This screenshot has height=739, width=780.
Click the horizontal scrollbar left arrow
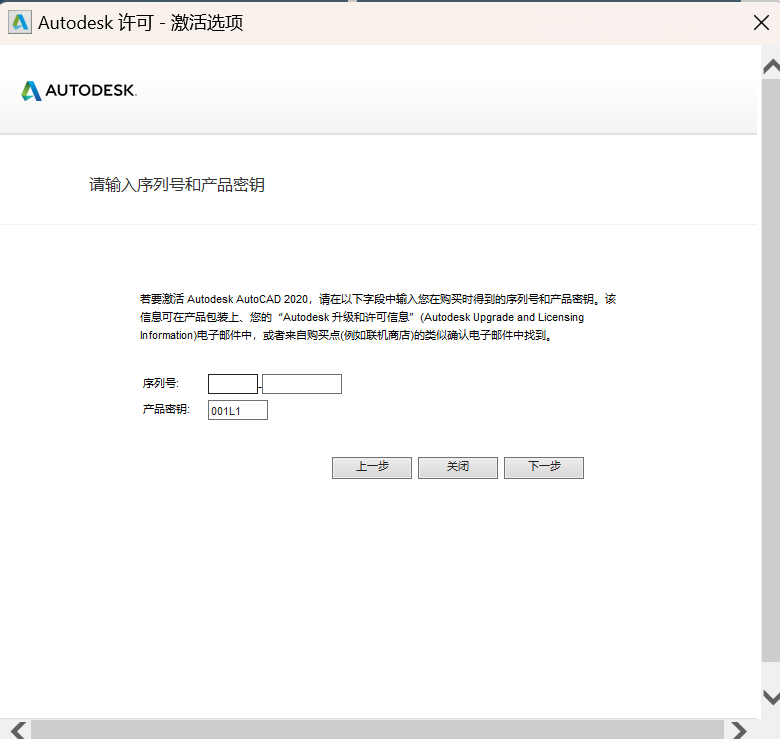point(19,730)
